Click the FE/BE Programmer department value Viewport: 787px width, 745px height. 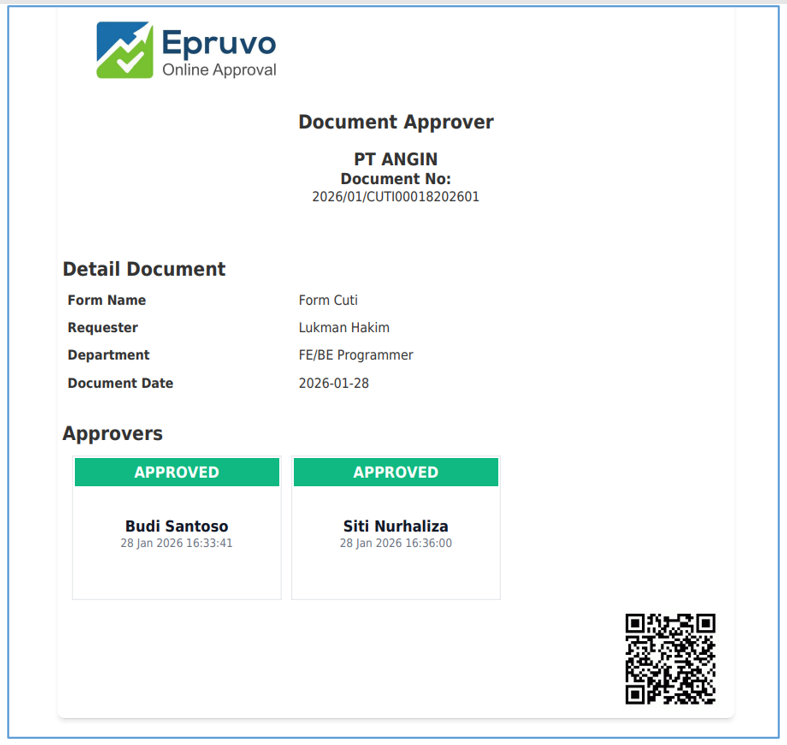click(x=356, y=355)
